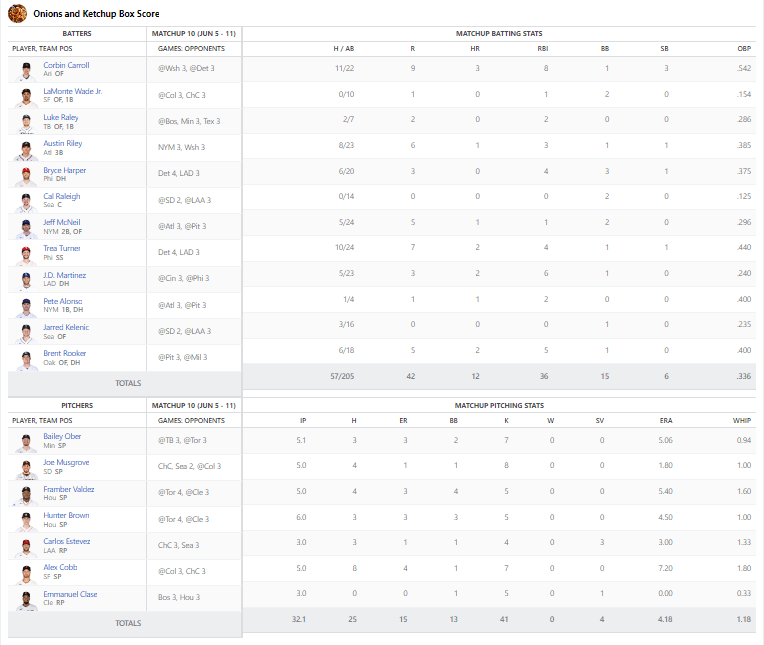This screenshot has height=645, width=764.
Task: Click Bailey Ober's pitcher headshot
Action: click(x=25, y=441)
